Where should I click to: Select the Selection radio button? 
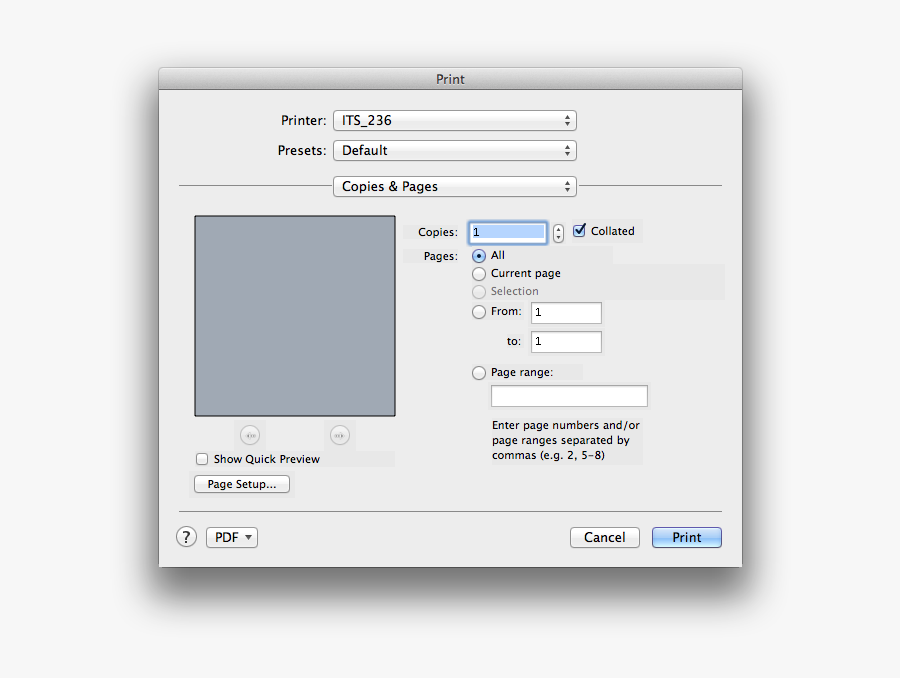pos(479,292)
